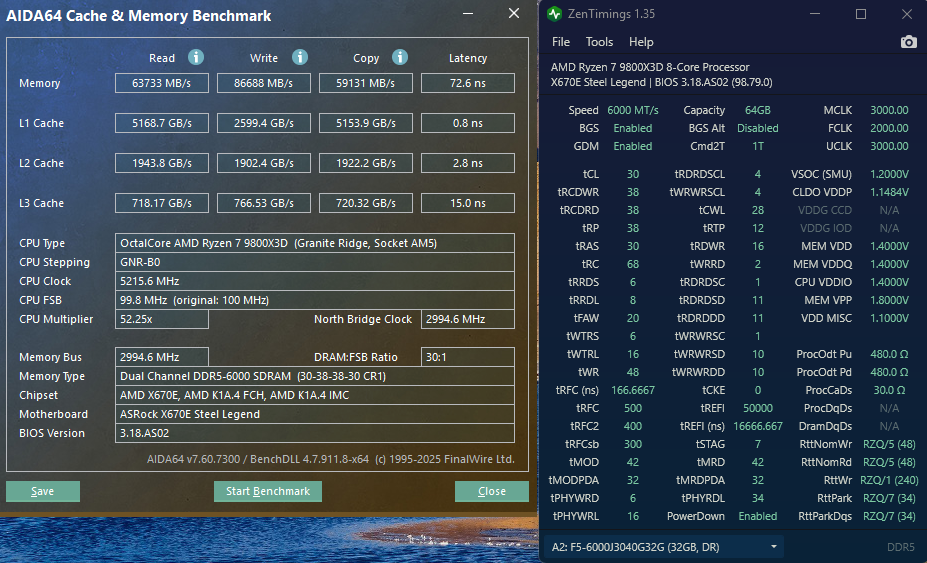Click the VDD MISC value 1.1000V

(x=889, y=318)
